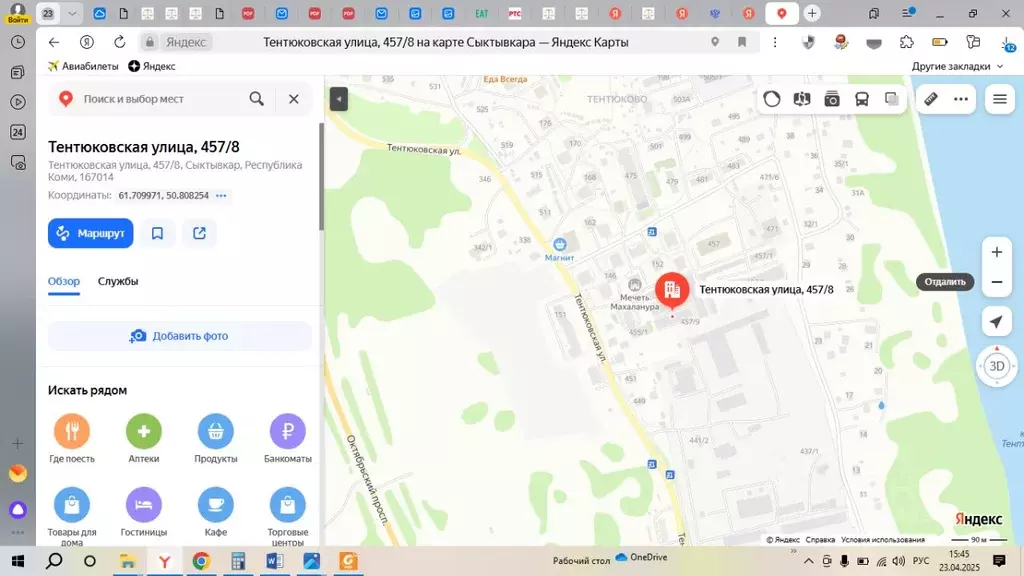Click the ruler measurement tool
1024x576 pixels.
click(931, 99)
